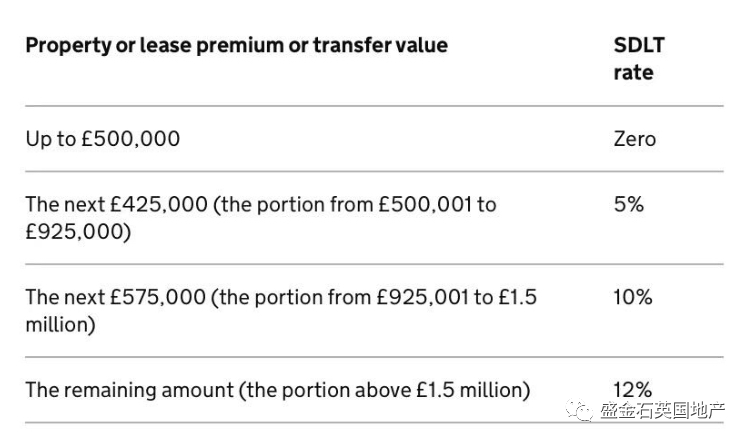
Task: Click the 'Up to £500,000' row text
Action: (x=103, y=139)
